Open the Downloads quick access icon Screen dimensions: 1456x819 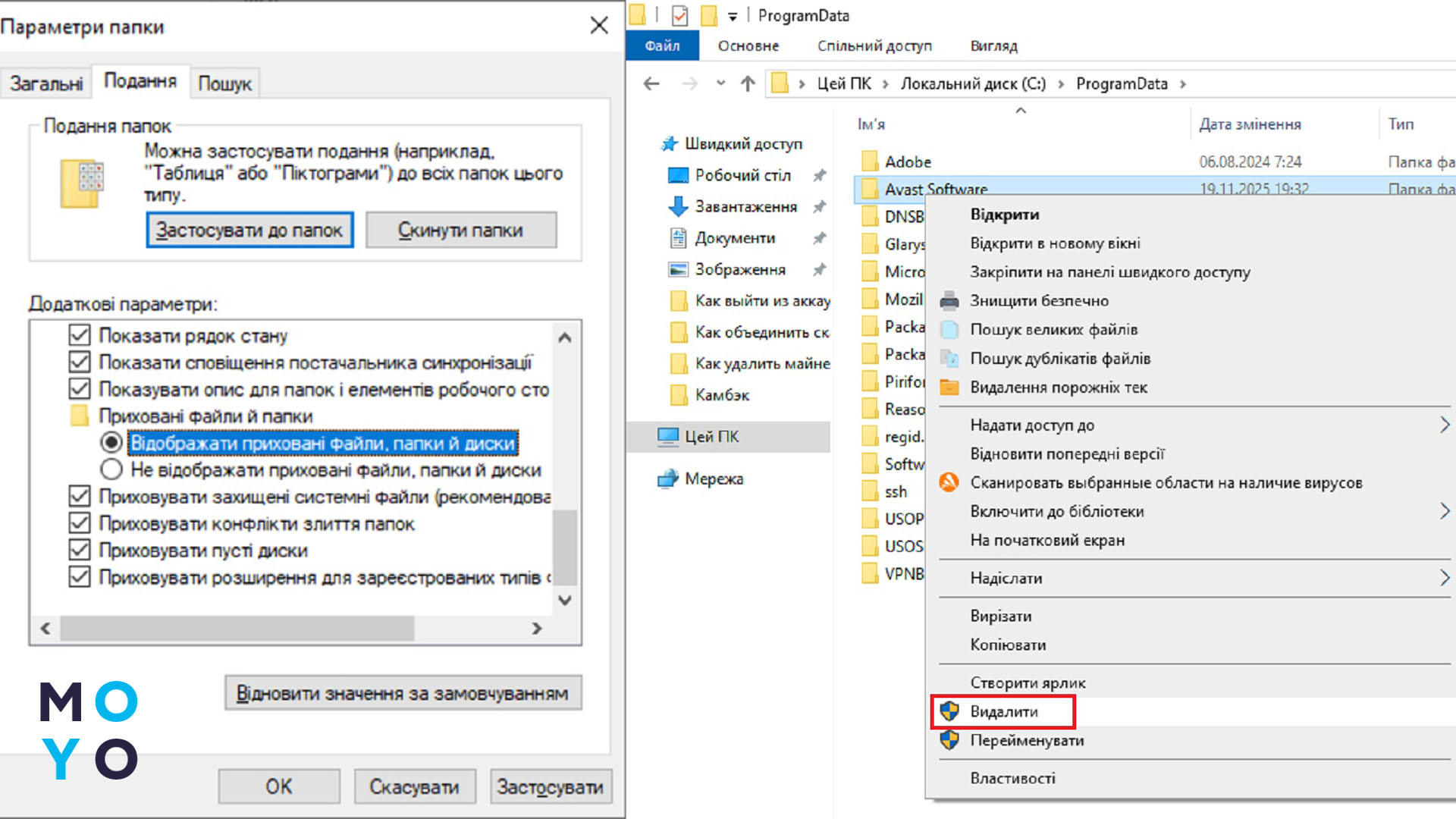[x=678, y=206]
